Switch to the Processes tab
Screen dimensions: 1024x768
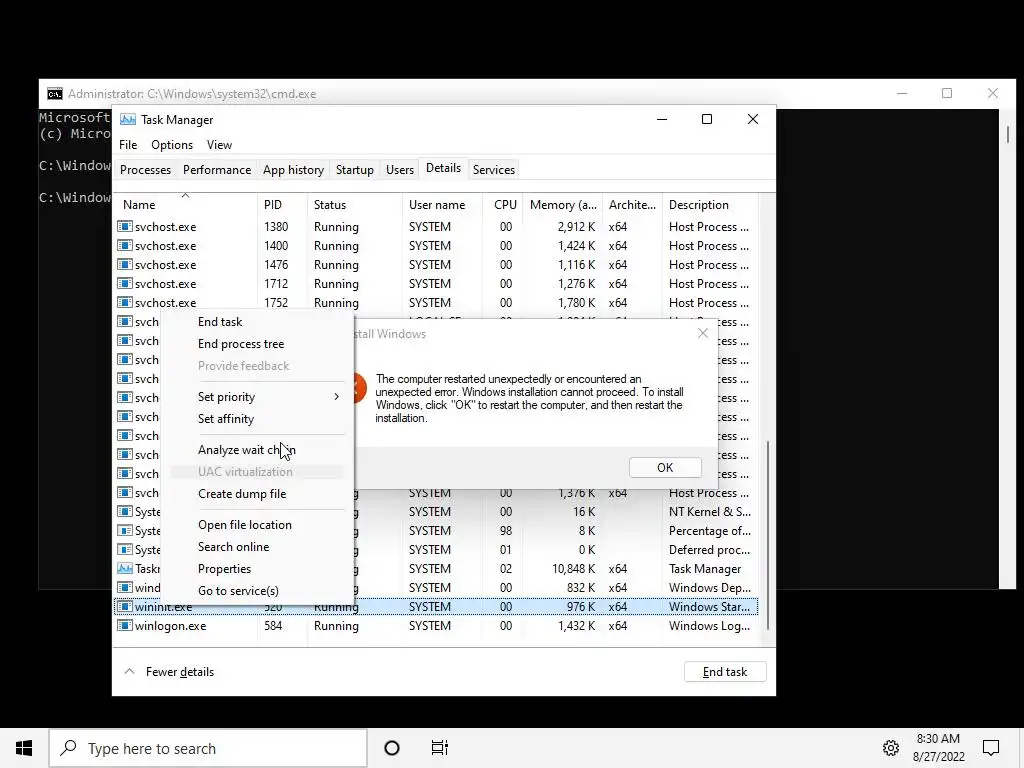tap(145, 170)
